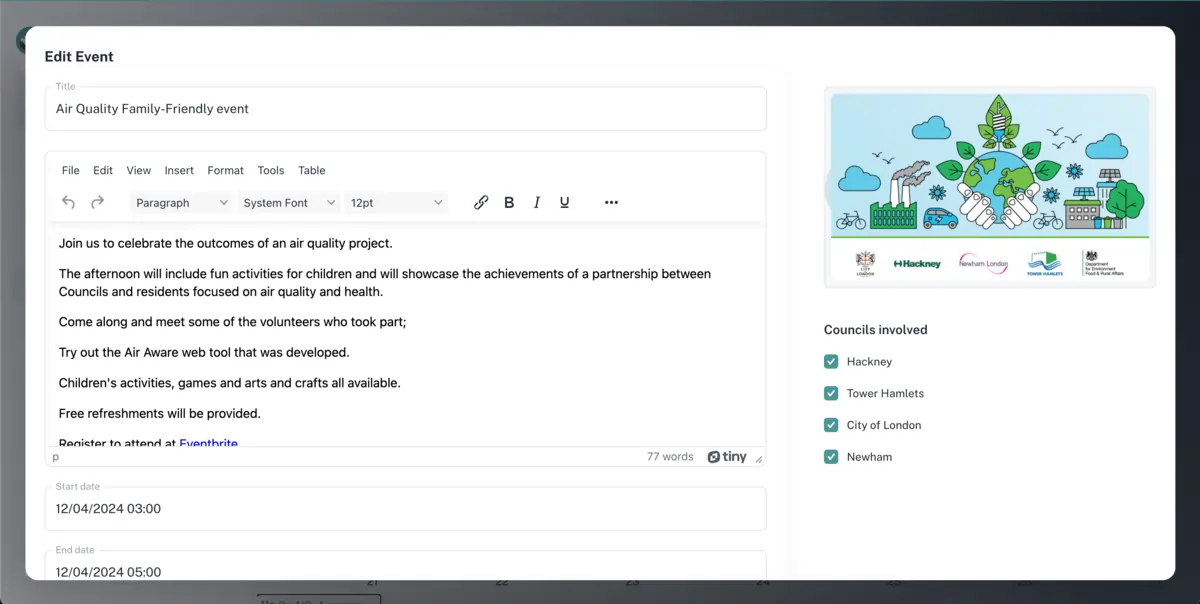Toggle the Tower Hamlets checkbox
Image resolution: width=1200 pixels, height=604 pixels.
pos(831,393)
